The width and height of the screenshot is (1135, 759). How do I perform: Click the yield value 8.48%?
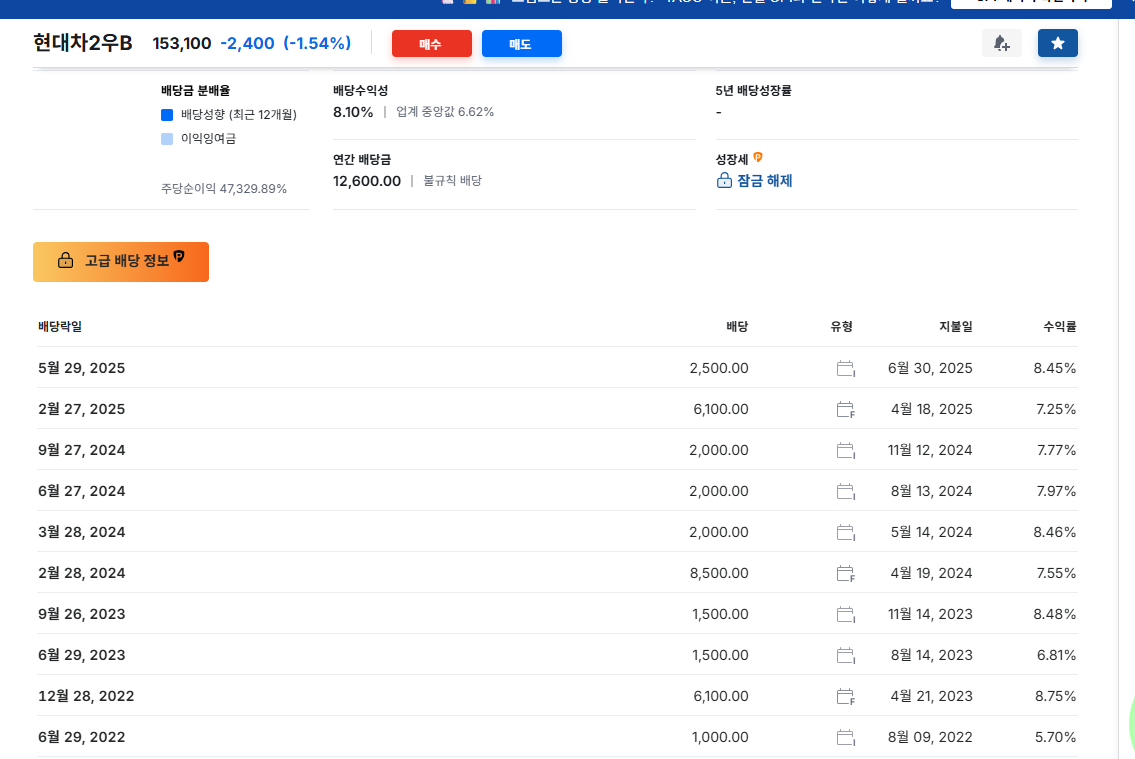click(1055, 614)
